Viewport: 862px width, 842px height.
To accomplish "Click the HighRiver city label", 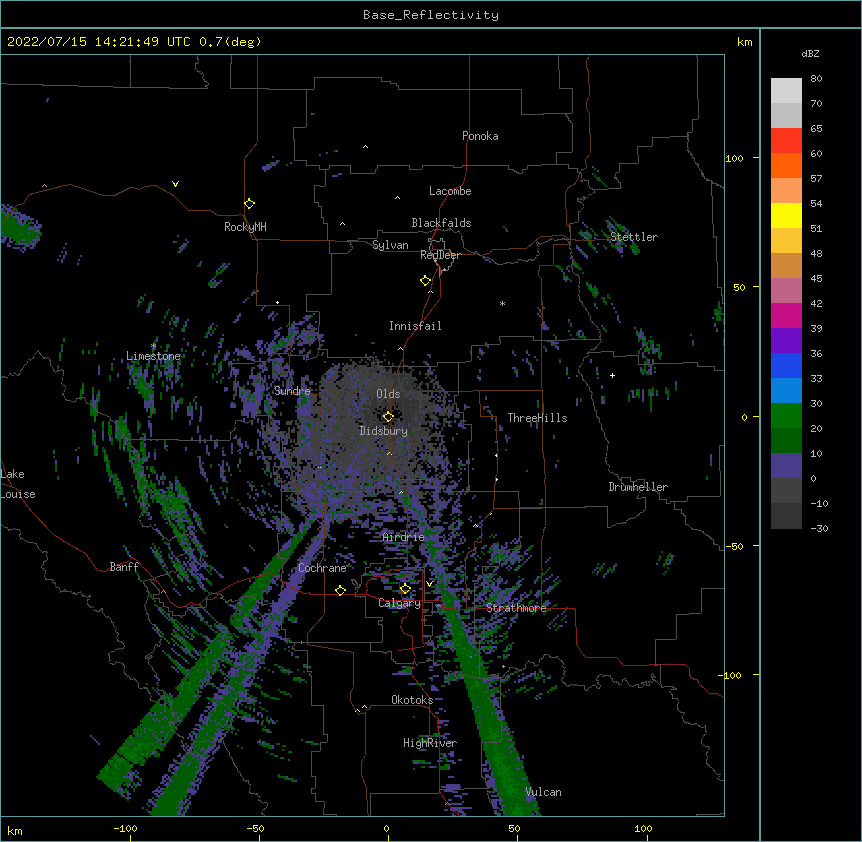I will (x=430, y=743).
